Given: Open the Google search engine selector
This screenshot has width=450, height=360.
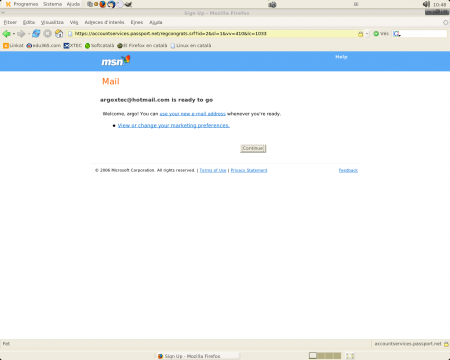Looking at the screenshot, I should point(397,34).
